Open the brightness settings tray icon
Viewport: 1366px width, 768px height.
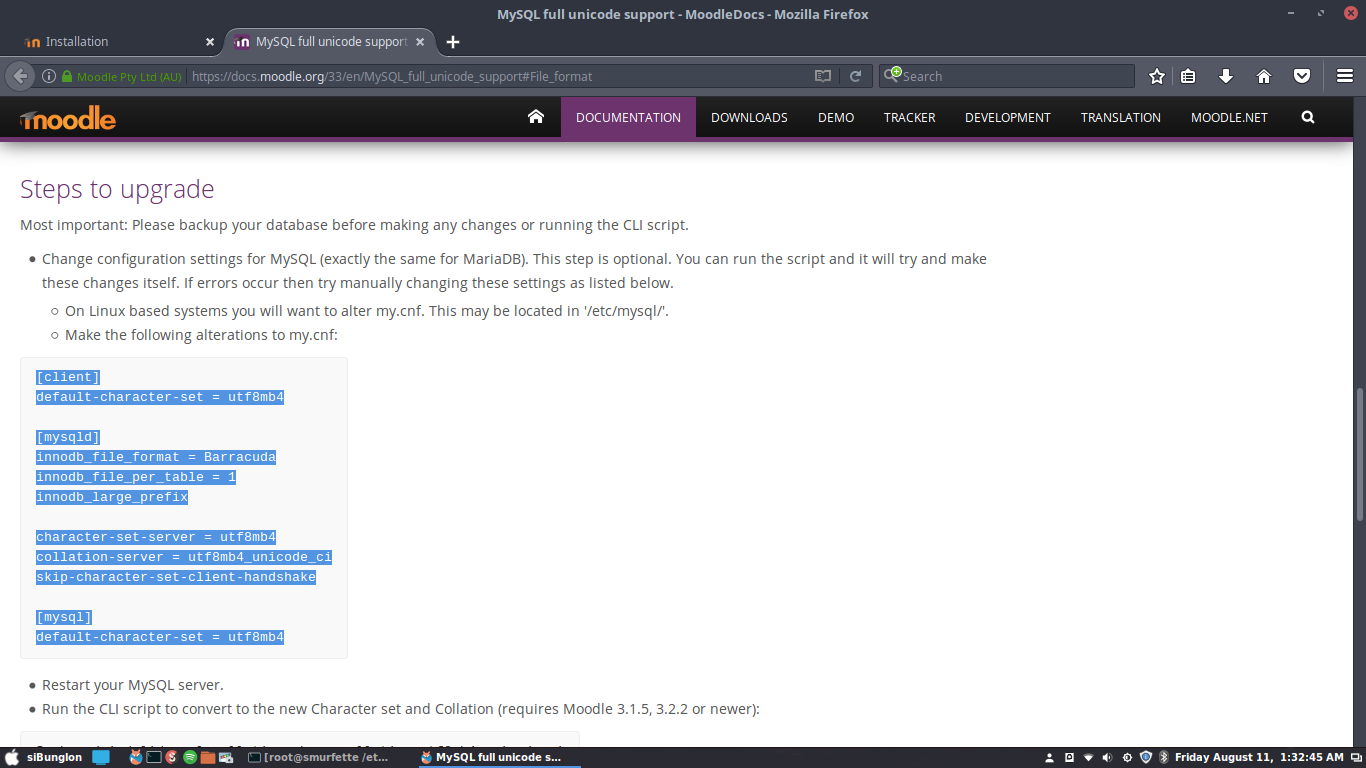tap(1127, 758)
